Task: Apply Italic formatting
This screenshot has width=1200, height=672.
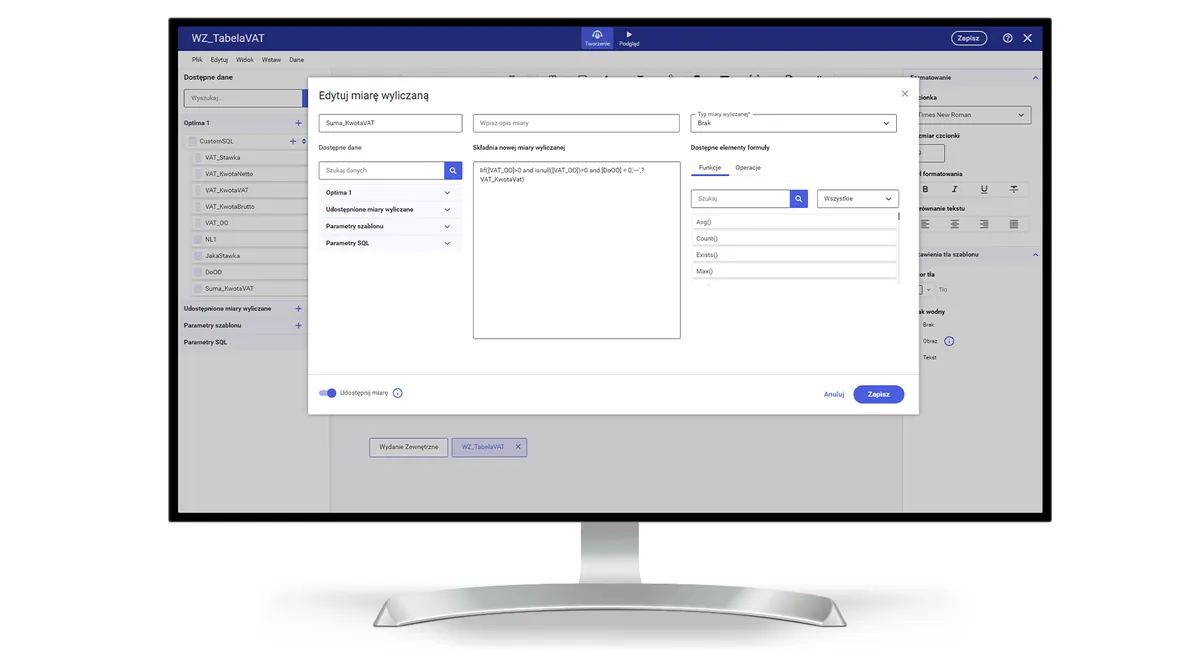Action: [x=955, y=189]
